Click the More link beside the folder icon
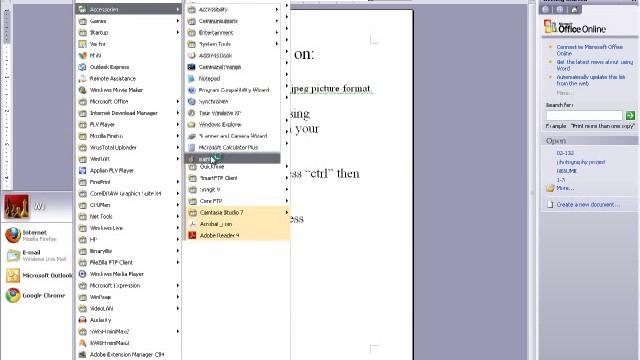 (565, 188)
